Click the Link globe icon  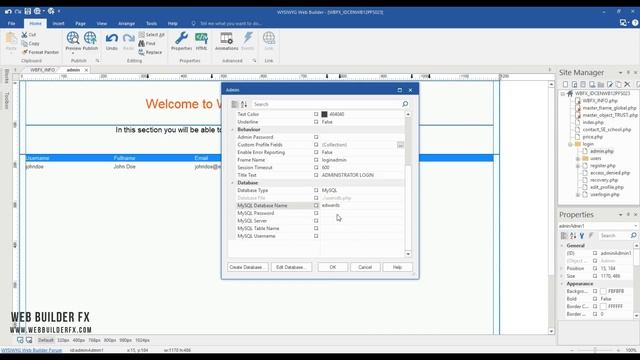[x=269, y=38]
